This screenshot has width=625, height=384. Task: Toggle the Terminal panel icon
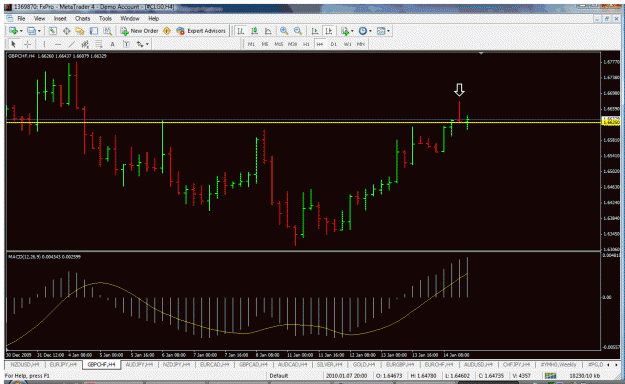click(94, 31)
